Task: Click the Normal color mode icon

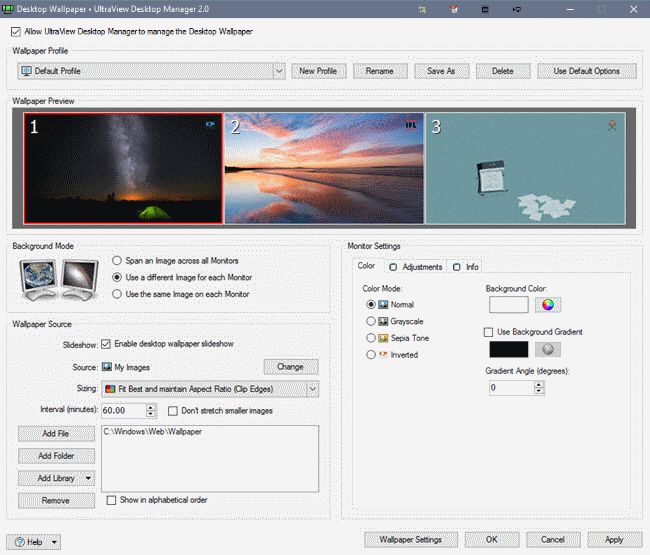Action: pyautogui.click(x=383, y=305)
